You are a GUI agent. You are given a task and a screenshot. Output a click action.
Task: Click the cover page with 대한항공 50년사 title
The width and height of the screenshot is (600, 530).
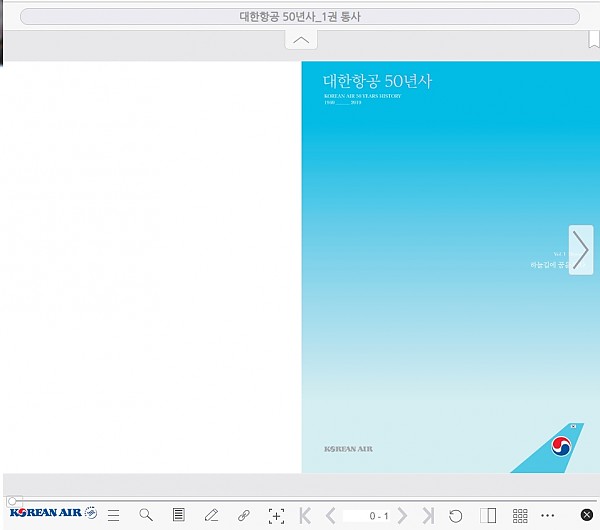[450, 267]
